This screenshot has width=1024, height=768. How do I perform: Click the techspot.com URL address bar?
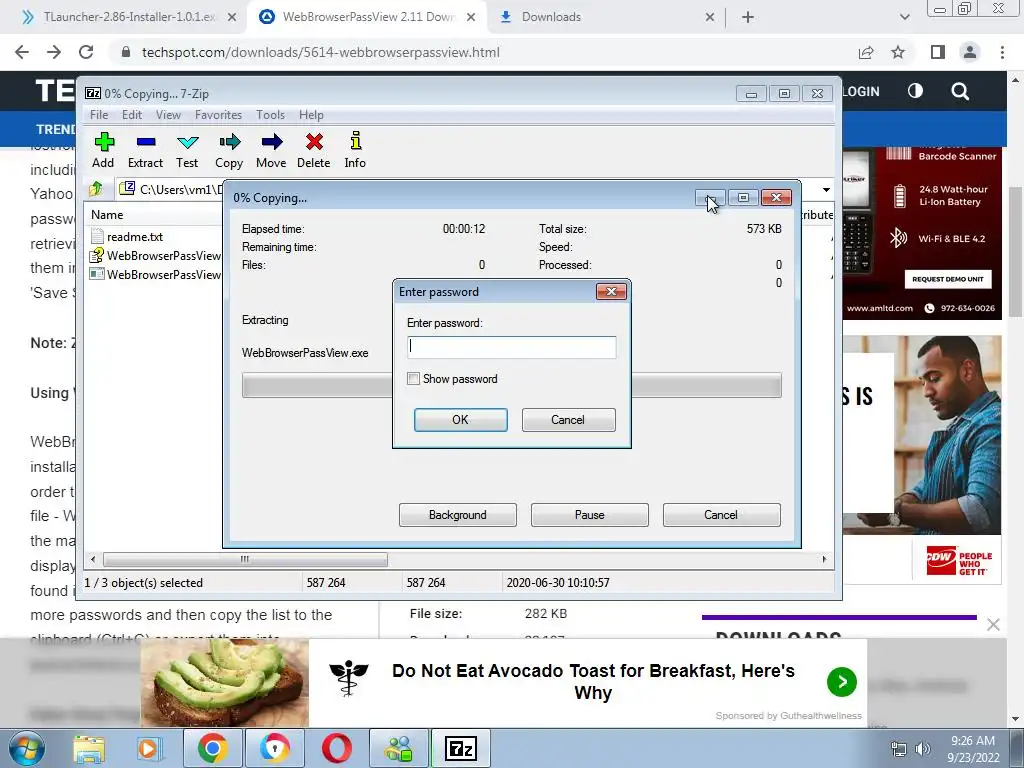(x=320, y=52)
